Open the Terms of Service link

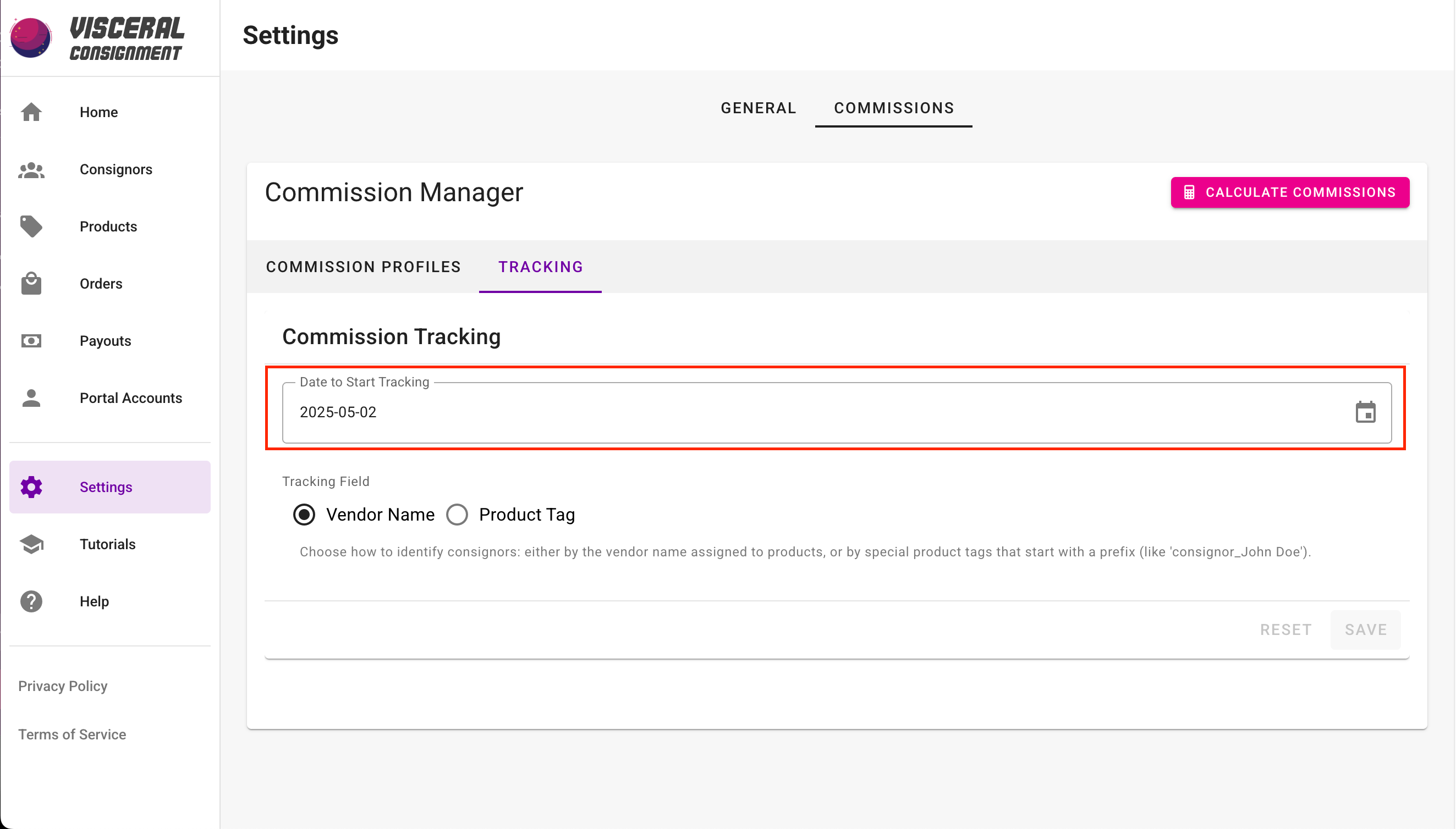click(x=72, y=734)
